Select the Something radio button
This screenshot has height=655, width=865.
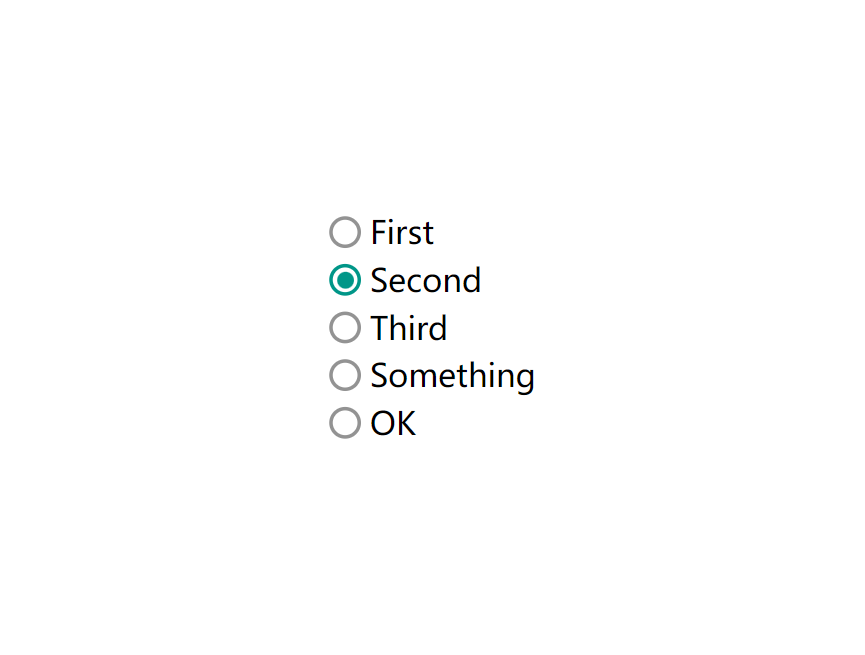click(x=345, y=375)
